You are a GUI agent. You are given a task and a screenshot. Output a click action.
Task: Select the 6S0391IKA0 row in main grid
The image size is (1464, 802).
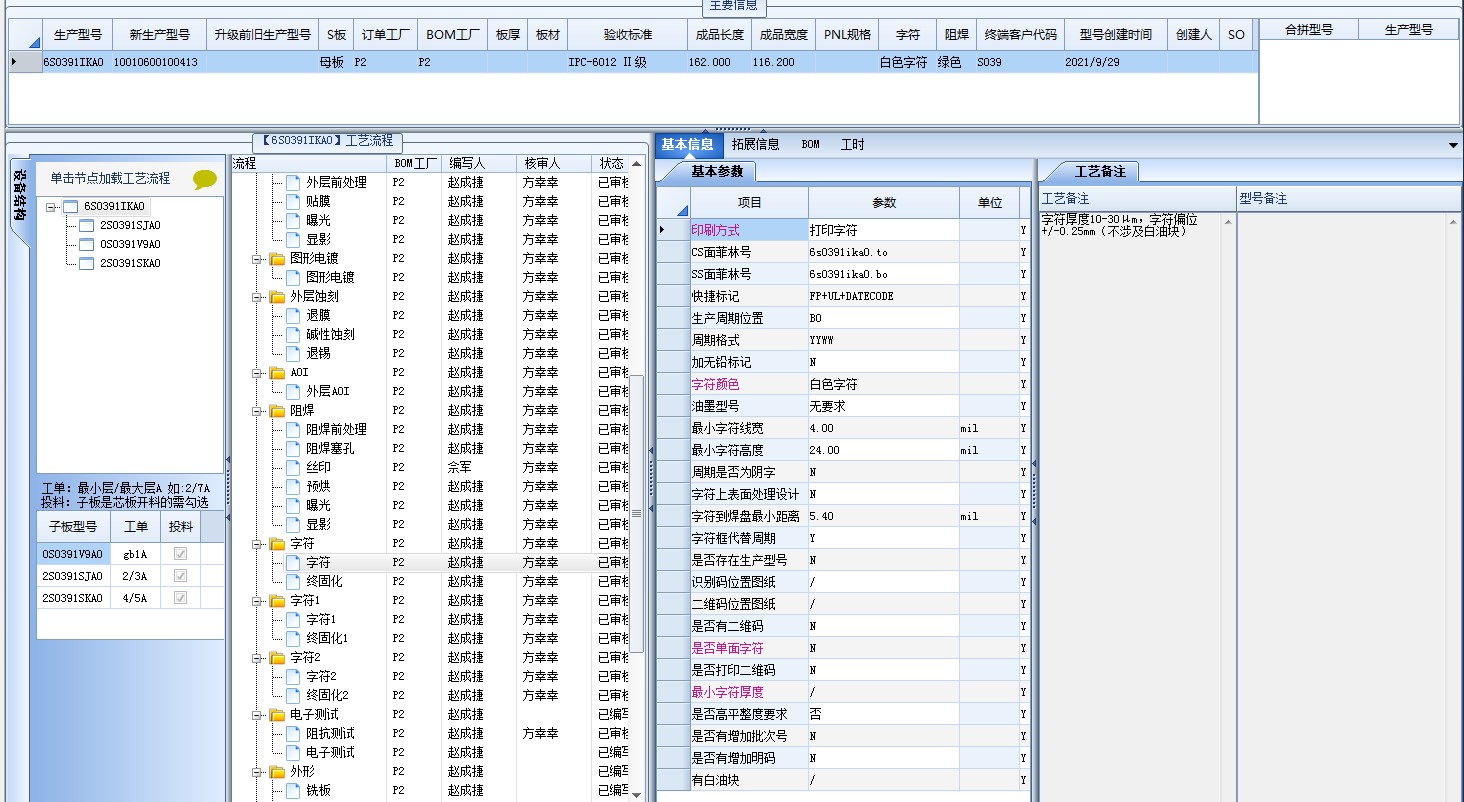(x=632, y=62)
